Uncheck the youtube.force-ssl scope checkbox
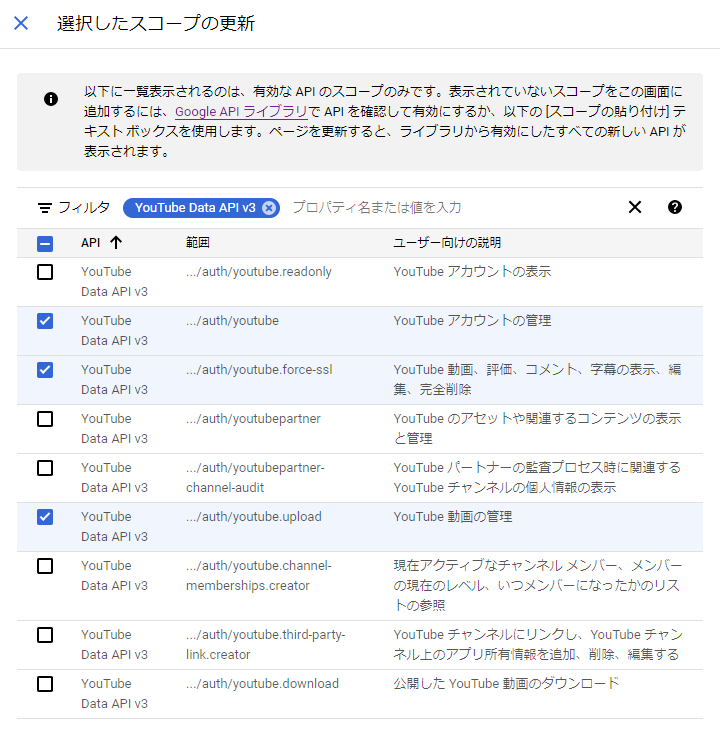 click(x=45, y=370)
